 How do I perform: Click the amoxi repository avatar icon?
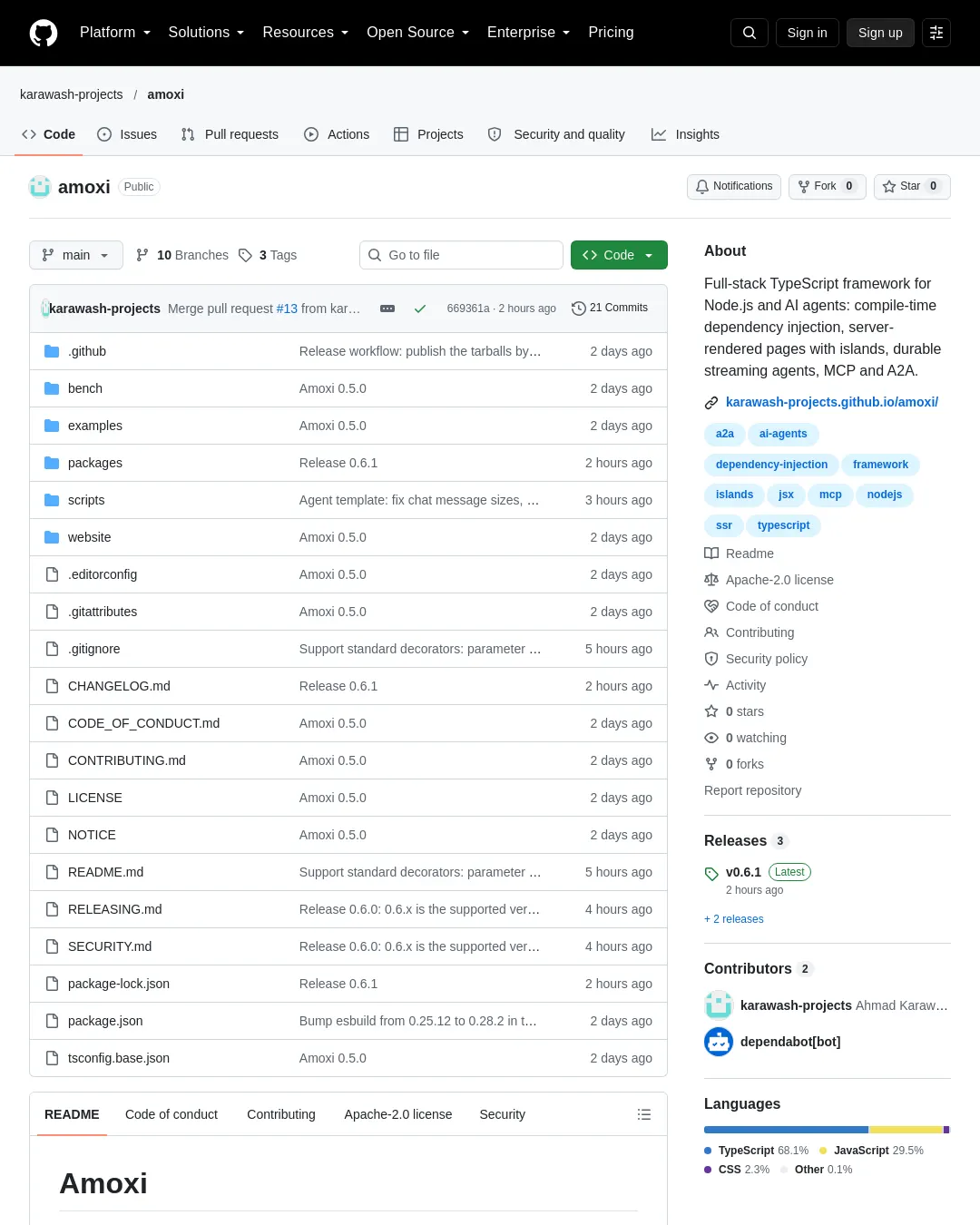click(40, 187)
